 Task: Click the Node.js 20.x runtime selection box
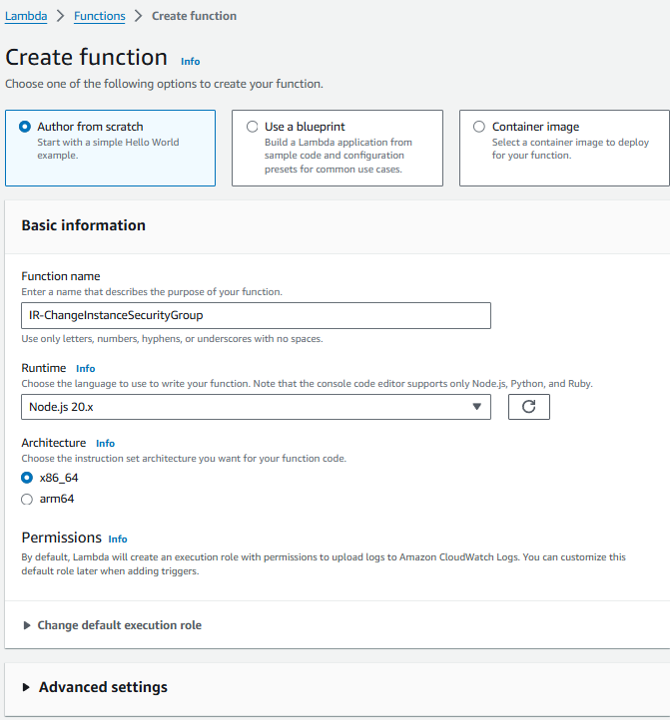pos(256,407)
